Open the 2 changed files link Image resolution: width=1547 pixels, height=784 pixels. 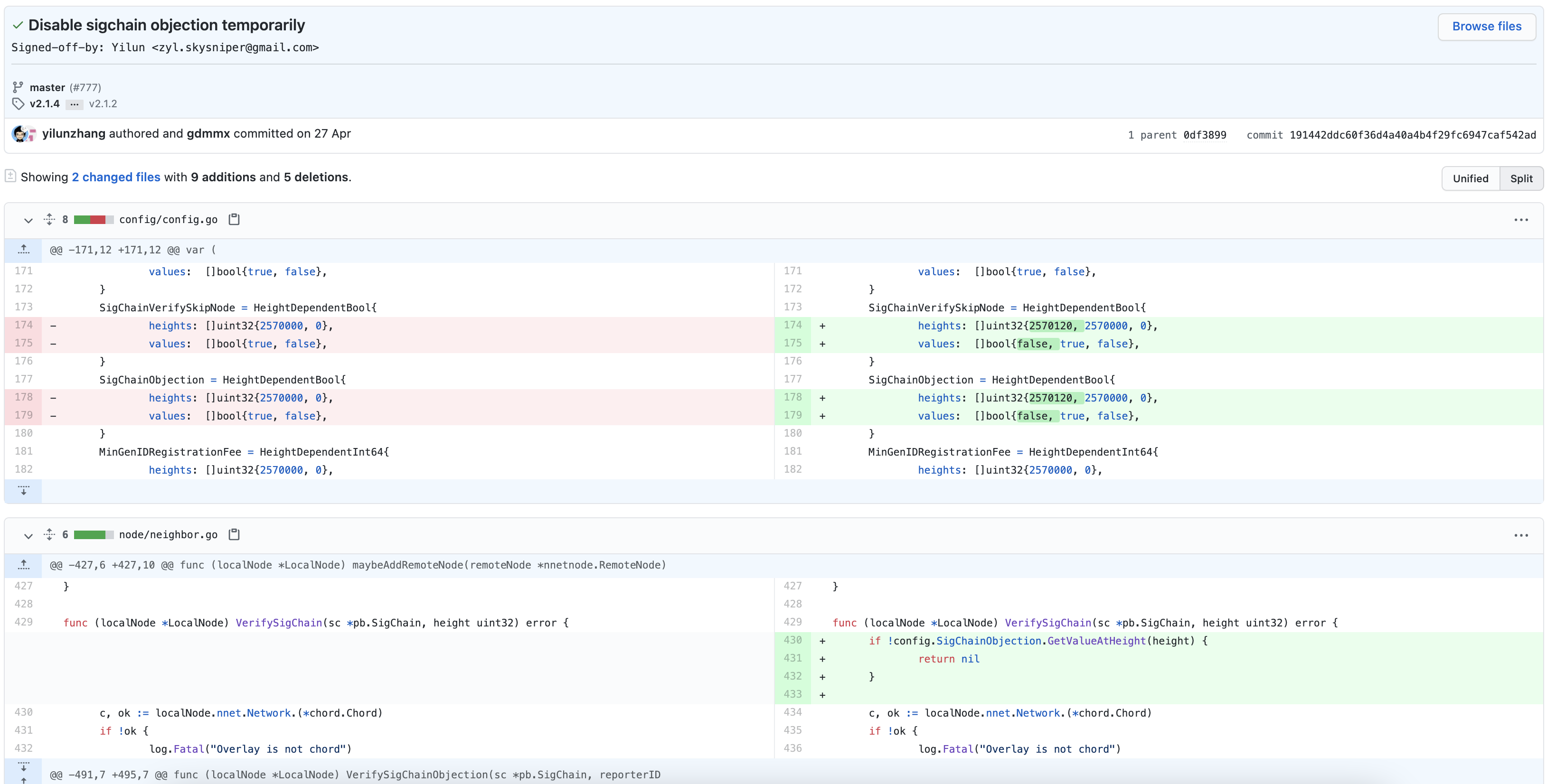point(116,177)
